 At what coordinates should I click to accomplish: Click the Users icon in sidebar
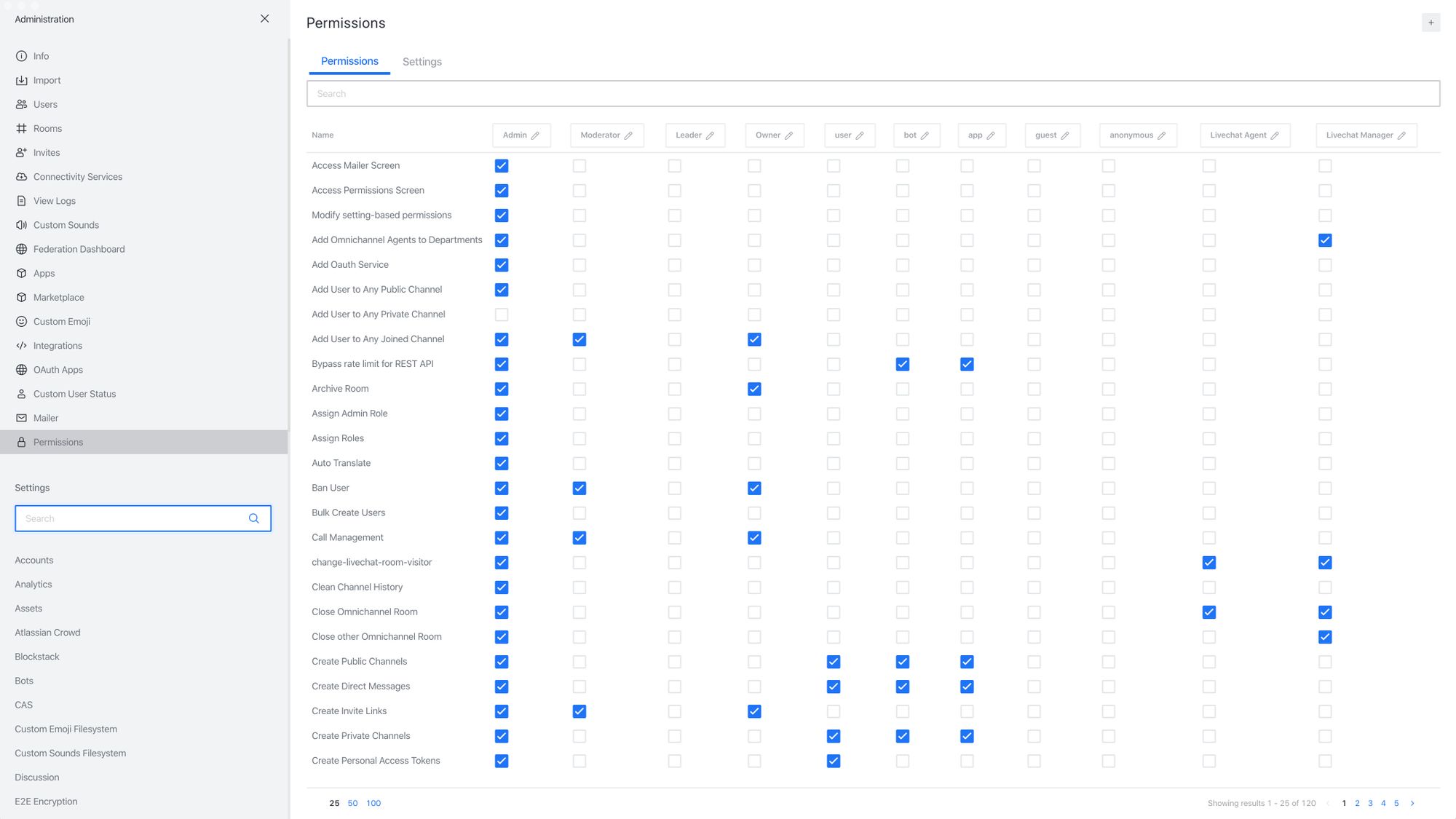pos(22,104)
